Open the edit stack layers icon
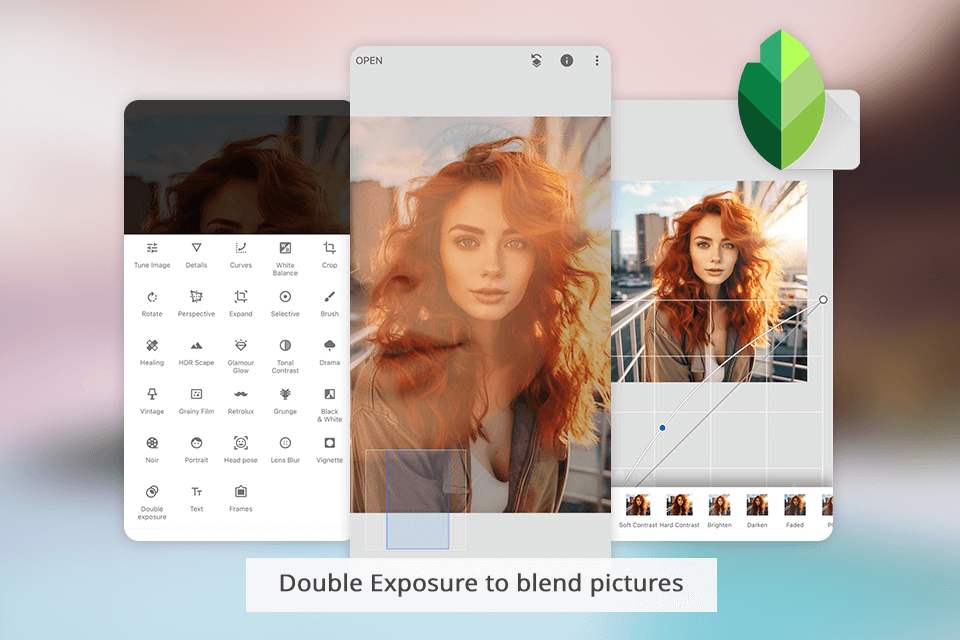 click(x=536, y=61)
